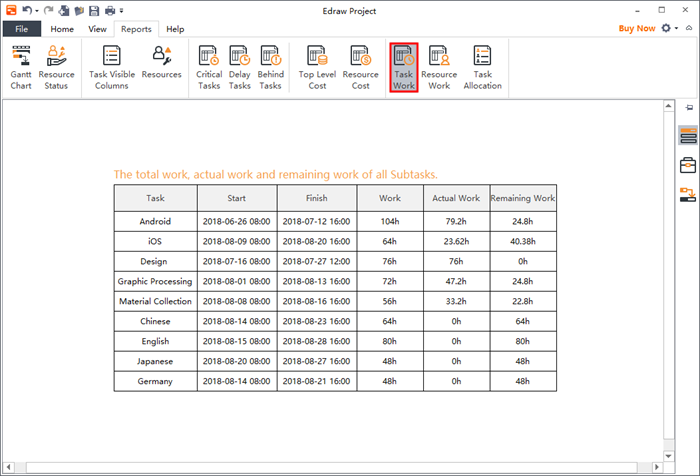Select the Japanese task cell
The width and height of the screenshot is (700, 476).
pyautogui.click(x=155, y=361)
